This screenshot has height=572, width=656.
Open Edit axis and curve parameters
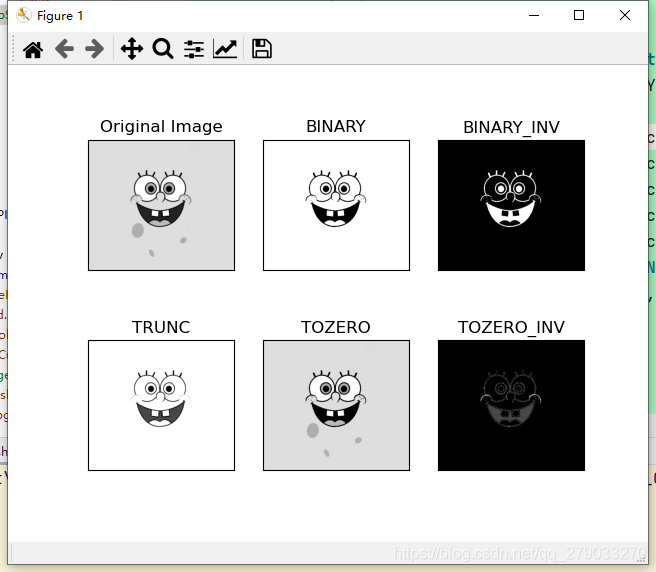point(225,49)
